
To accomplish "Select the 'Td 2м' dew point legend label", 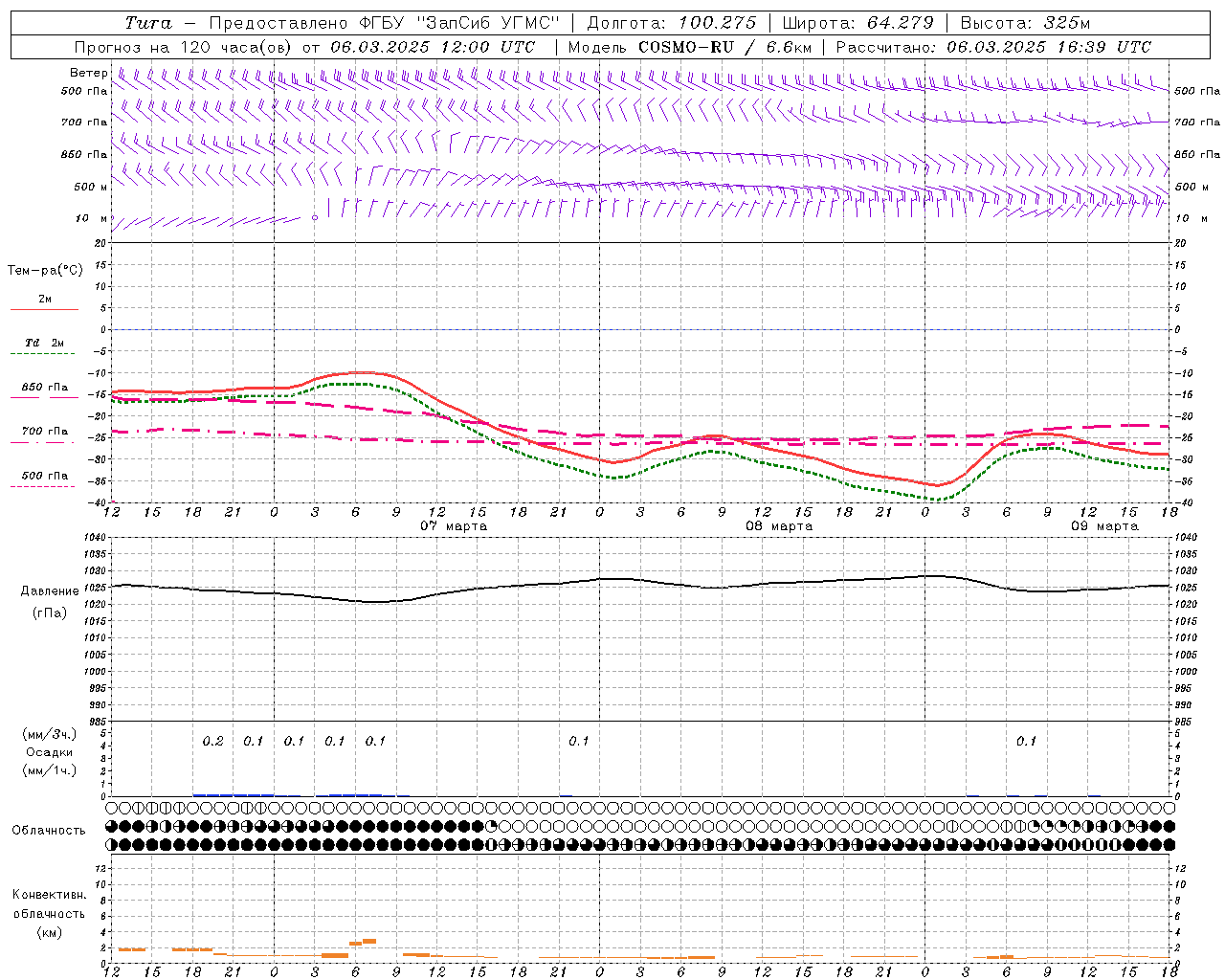I will pyautogui.click(x=45, y=343).
